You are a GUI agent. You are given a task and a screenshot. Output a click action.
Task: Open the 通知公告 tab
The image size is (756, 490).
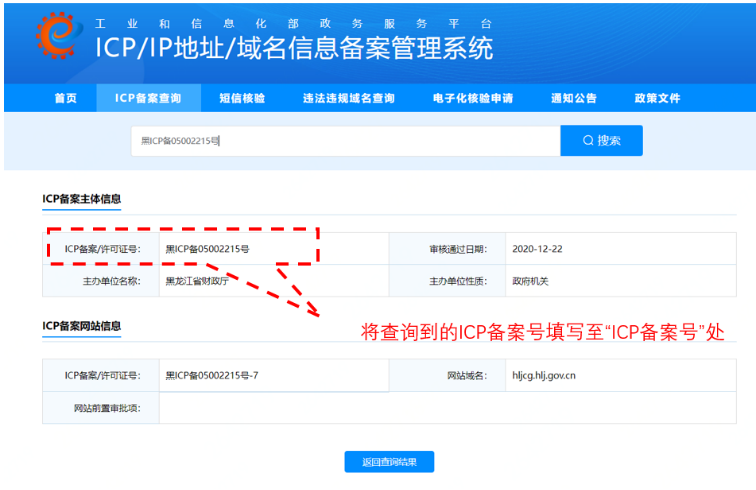[574, 98]
